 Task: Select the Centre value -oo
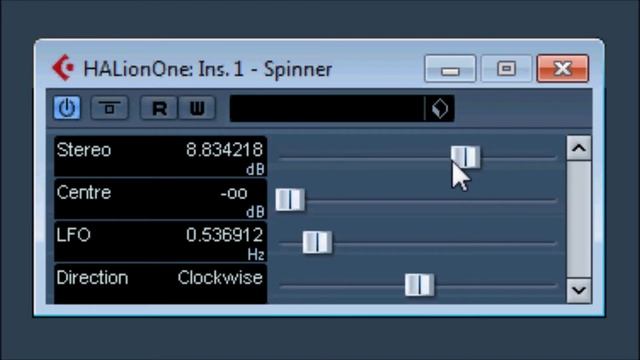[x=234, y=193]
